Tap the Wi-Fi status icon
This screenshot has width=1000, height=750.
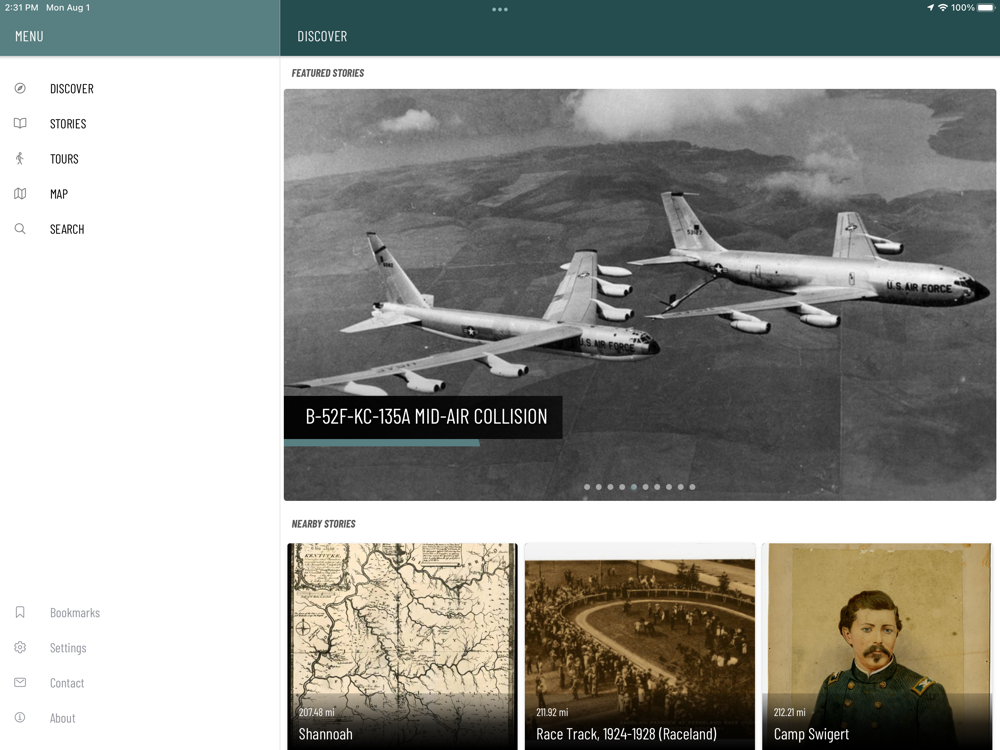tap(943, 8)
